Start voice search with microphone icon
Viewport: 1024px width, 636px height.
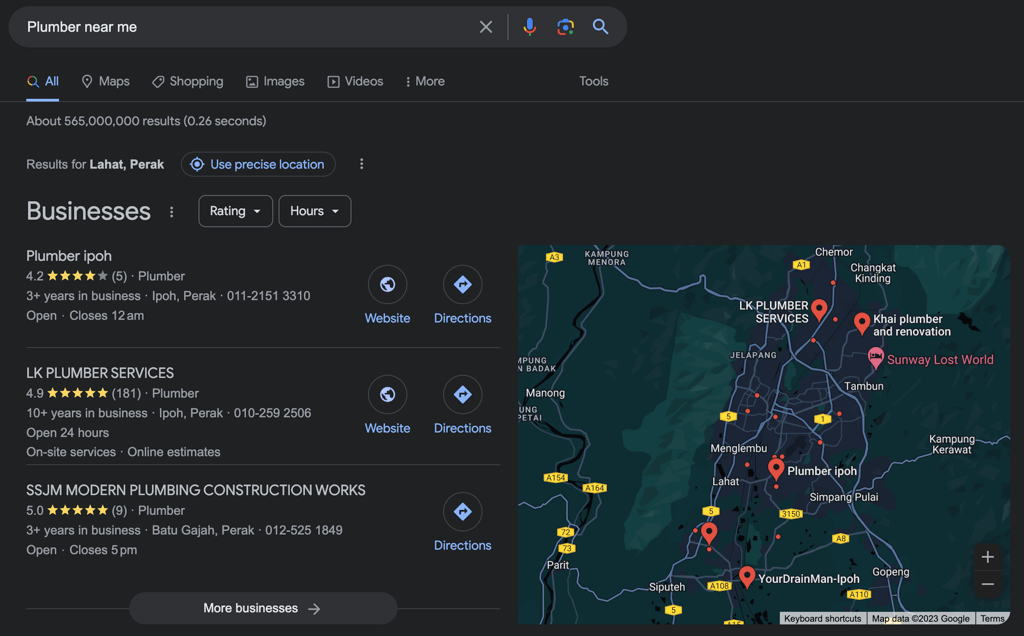pyautogui.click(x=529, y=27)
